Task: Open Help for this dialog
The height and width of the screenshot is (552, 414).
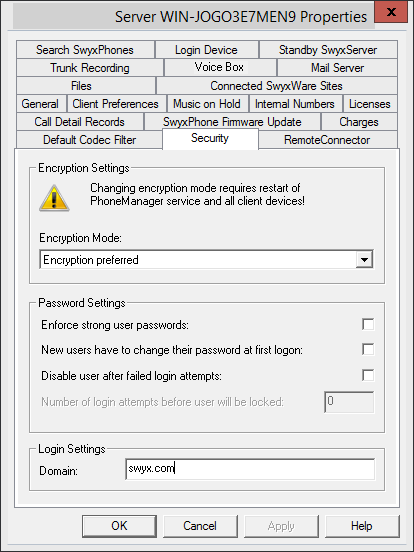Action: tap(362, 526)
